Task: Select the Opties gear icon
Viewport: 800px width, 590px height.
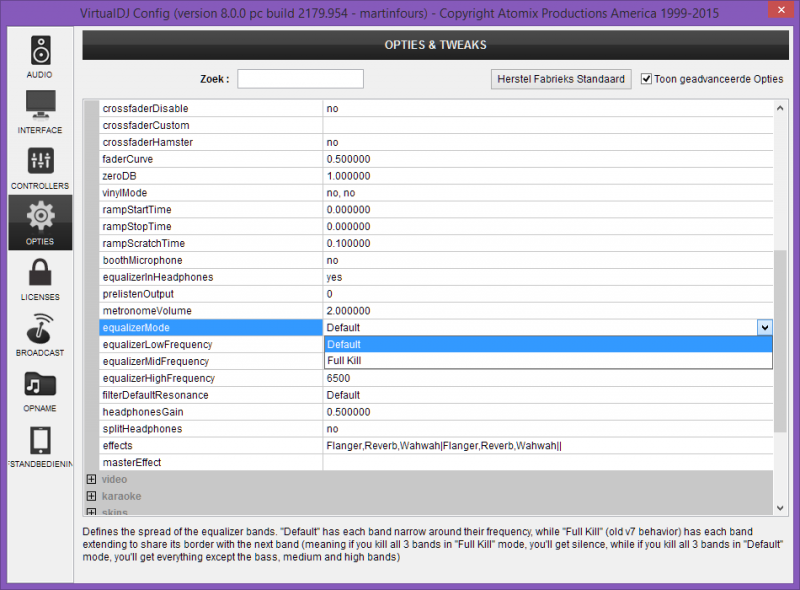Action: pos(40,216)
